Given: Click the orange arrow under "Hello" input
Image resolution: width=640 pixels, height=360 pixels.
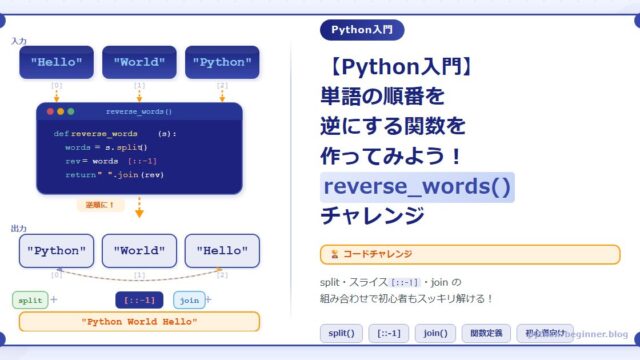Looking at the screenshot, I should click(x=56, y=96).
